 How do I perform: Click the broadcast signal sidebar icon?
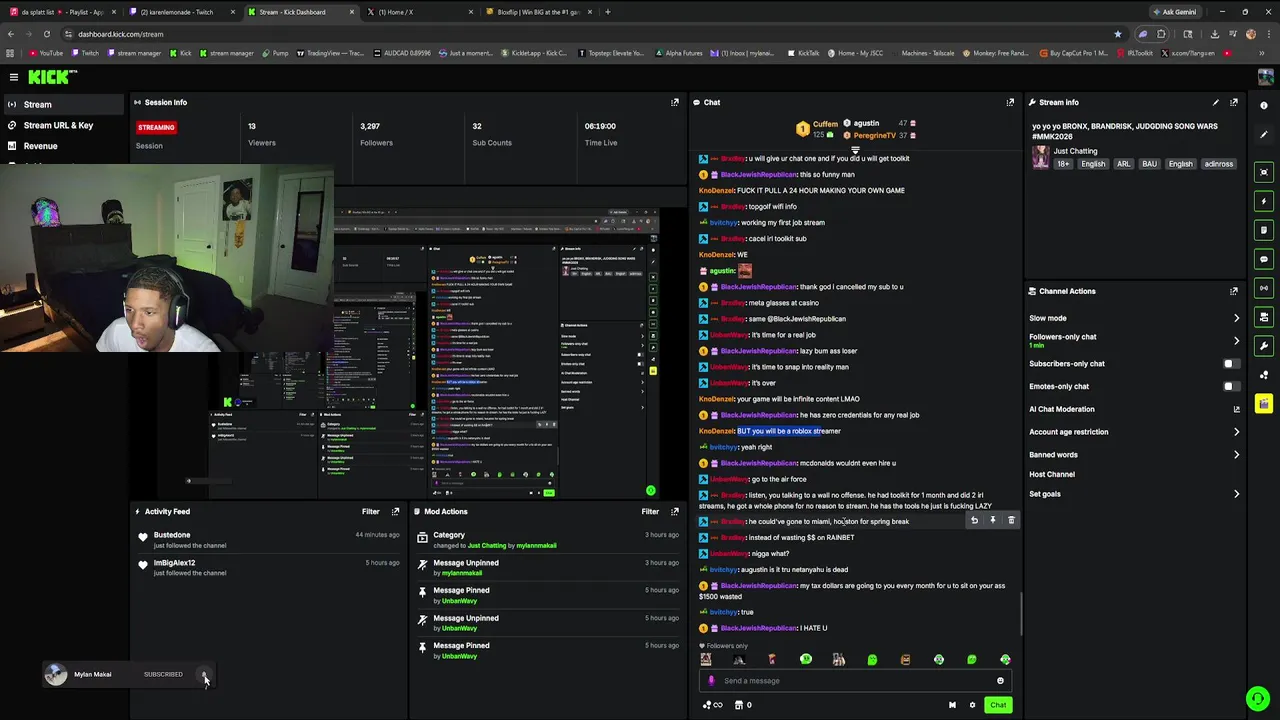1264,288
